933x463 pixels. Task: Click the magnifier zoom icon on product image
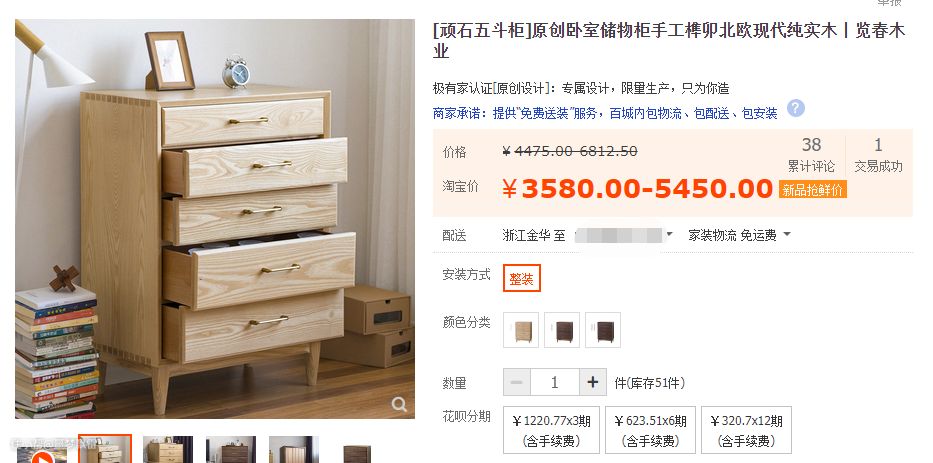tap(399, 405)
